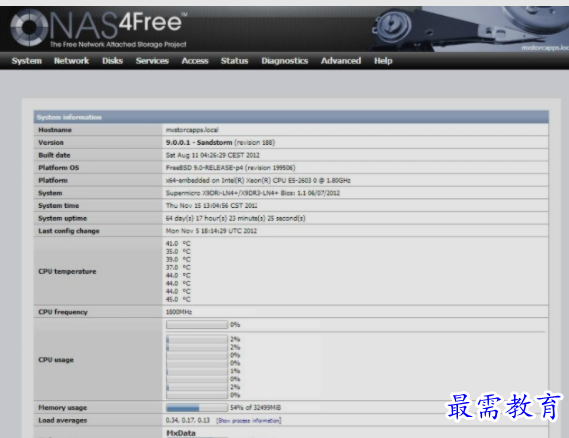The height and width of the screenshot is (438, 569).
Task: Click the MxData label
Action: point(181,433)
